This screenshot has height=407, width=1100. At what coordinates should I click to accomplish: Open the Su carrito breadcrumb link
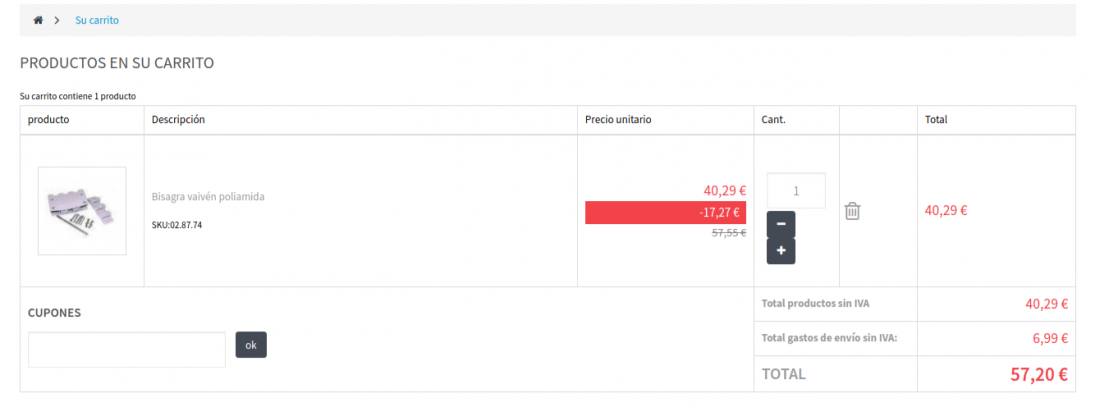pos(97,20)
